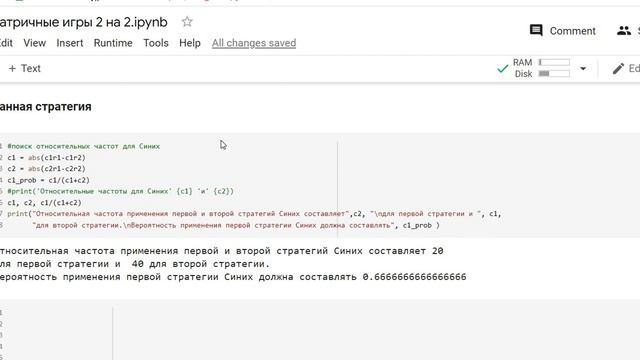The width and height of the screenshot is (640, 360).
Task: Click the pencil Editing icon
Action: (618, 69)
